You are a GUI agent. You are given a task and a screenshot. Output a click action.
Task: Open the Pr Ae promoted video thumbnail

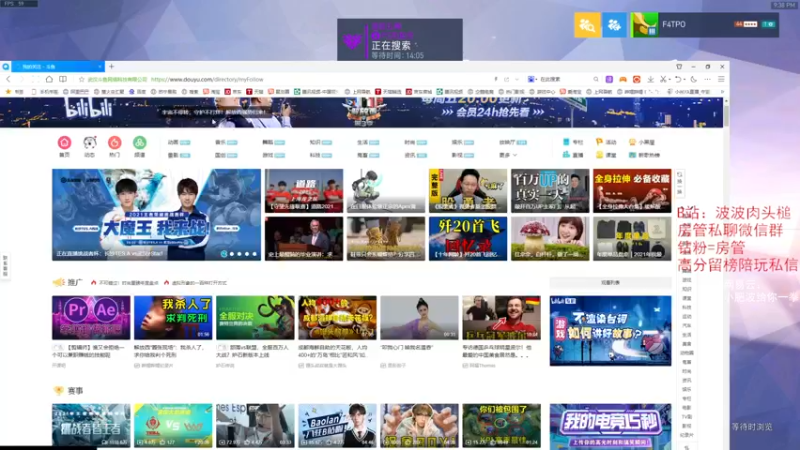point(91,317)
